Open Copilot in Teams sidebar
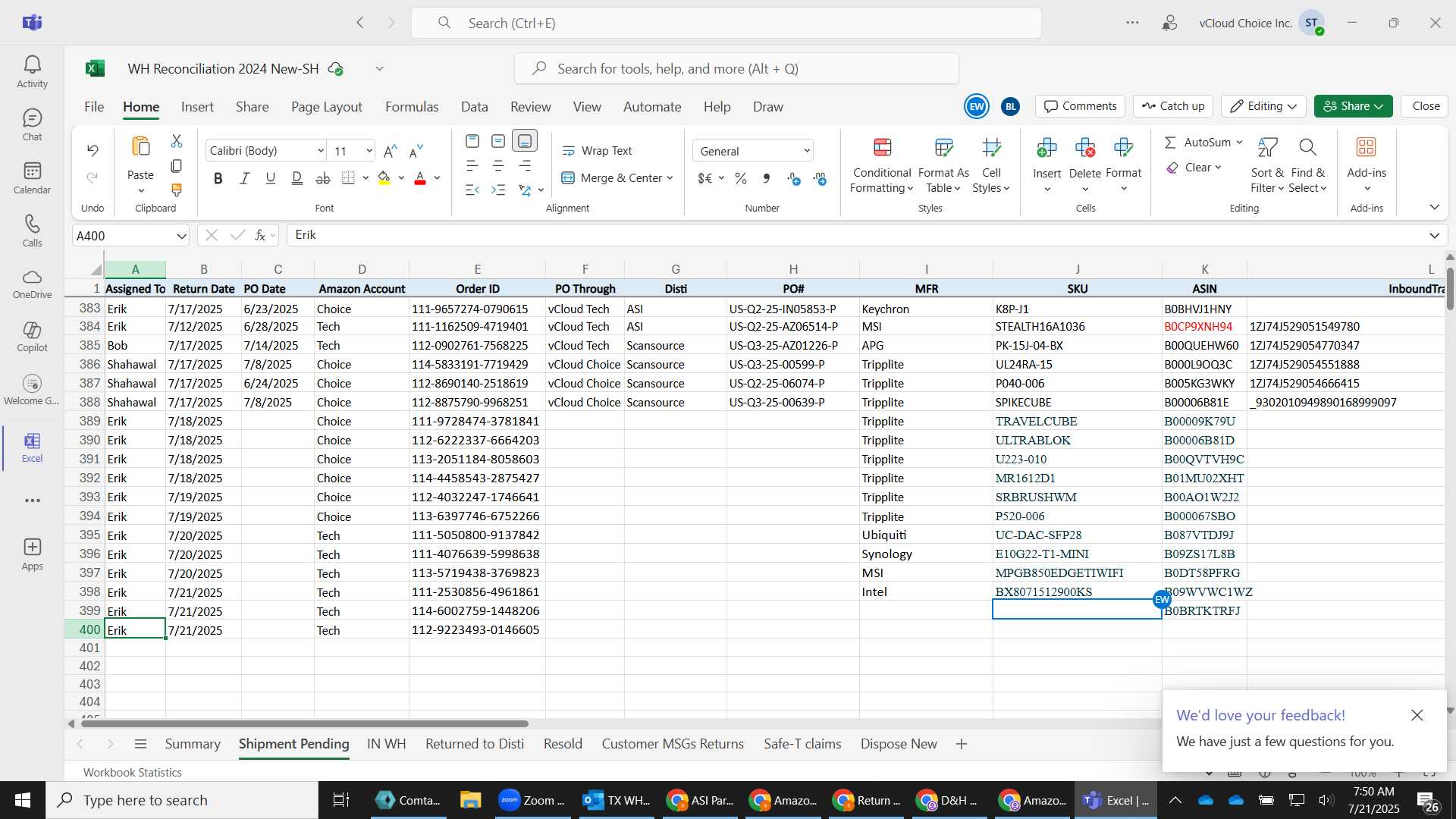This screenshot has width=1456, height=819. pos(32,337)
